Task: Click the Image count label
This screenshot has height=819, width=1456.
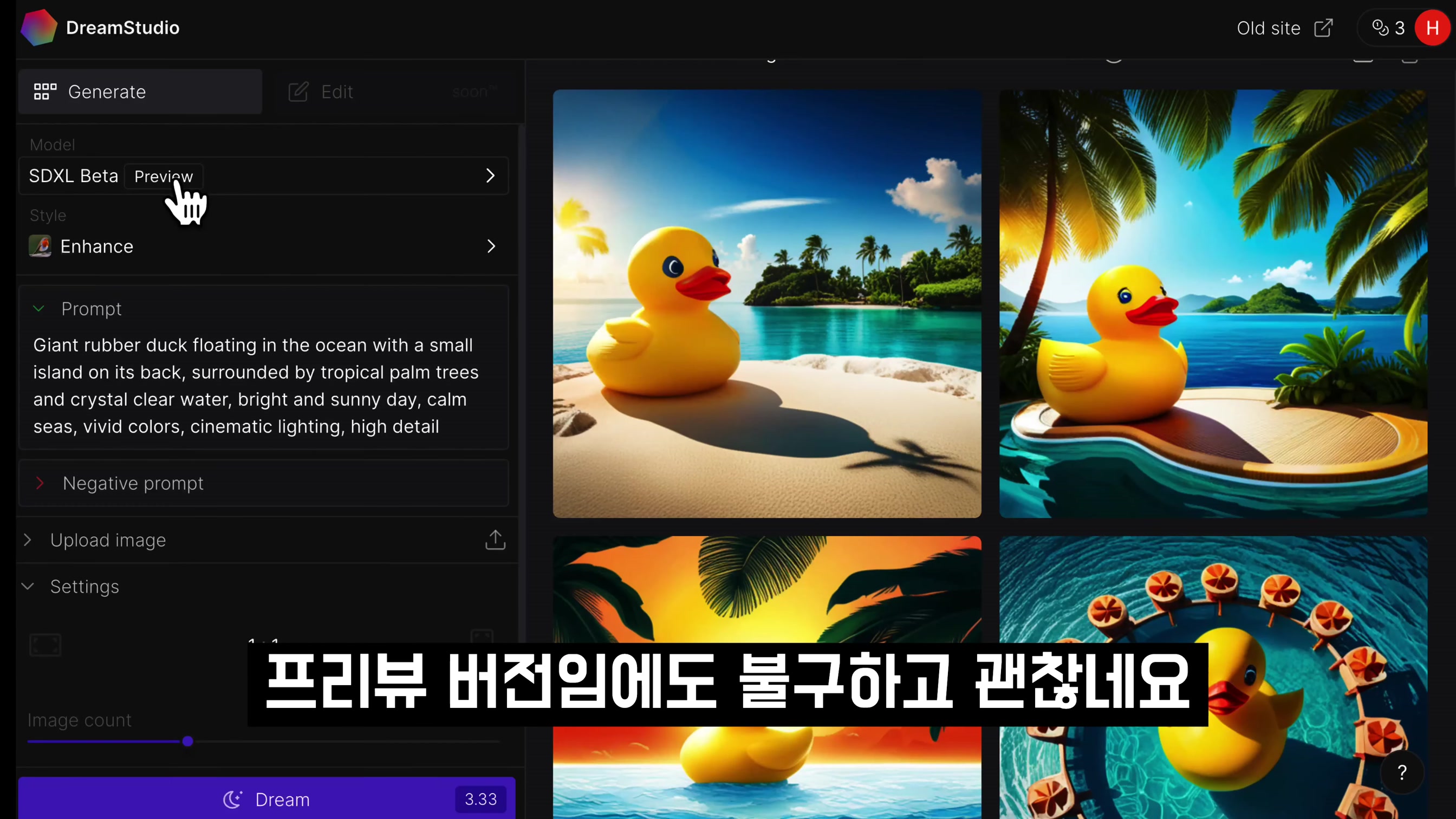Action: (x=80, y=719)
